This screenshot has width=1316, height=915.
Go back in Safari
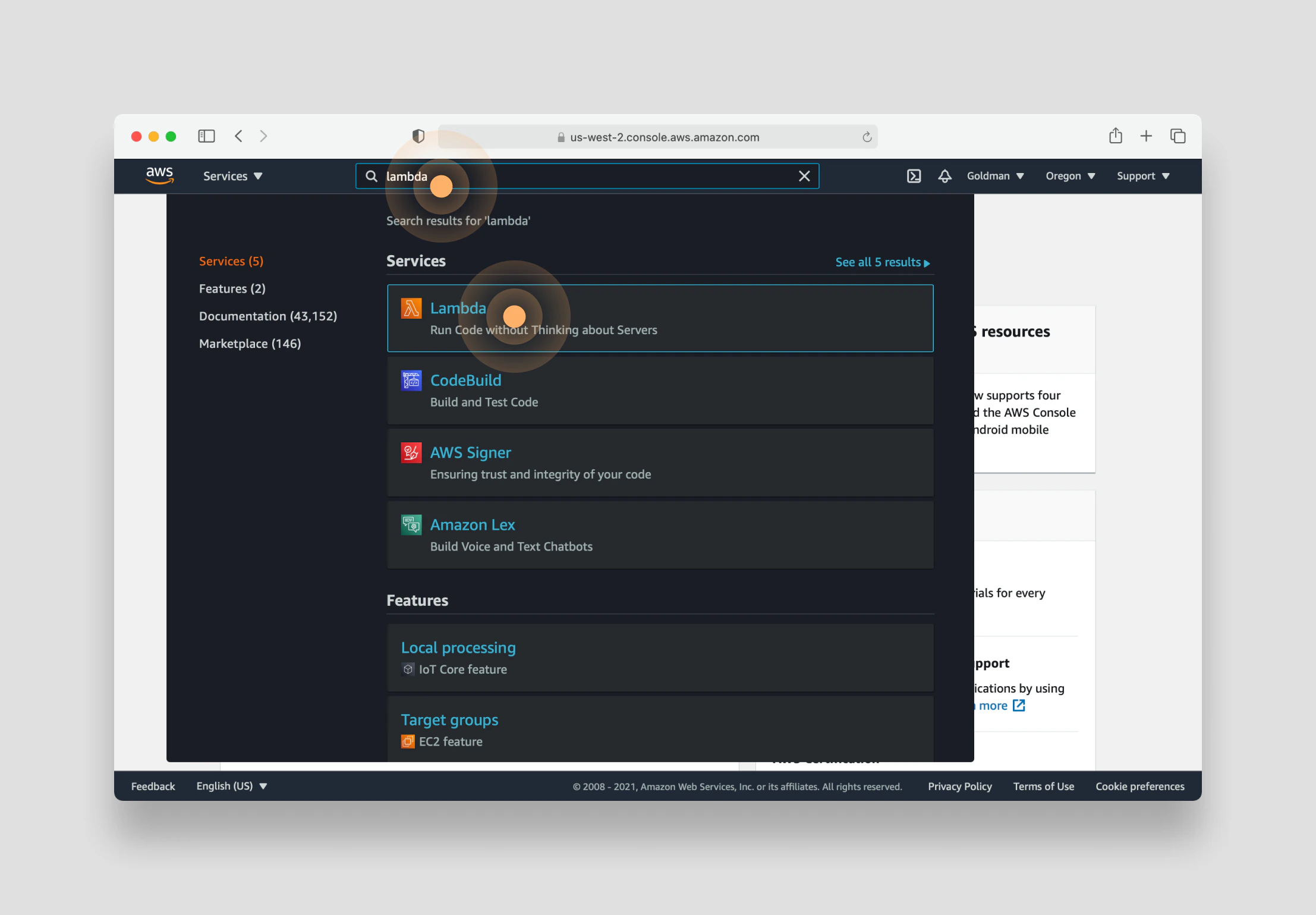tap(238, 136)
